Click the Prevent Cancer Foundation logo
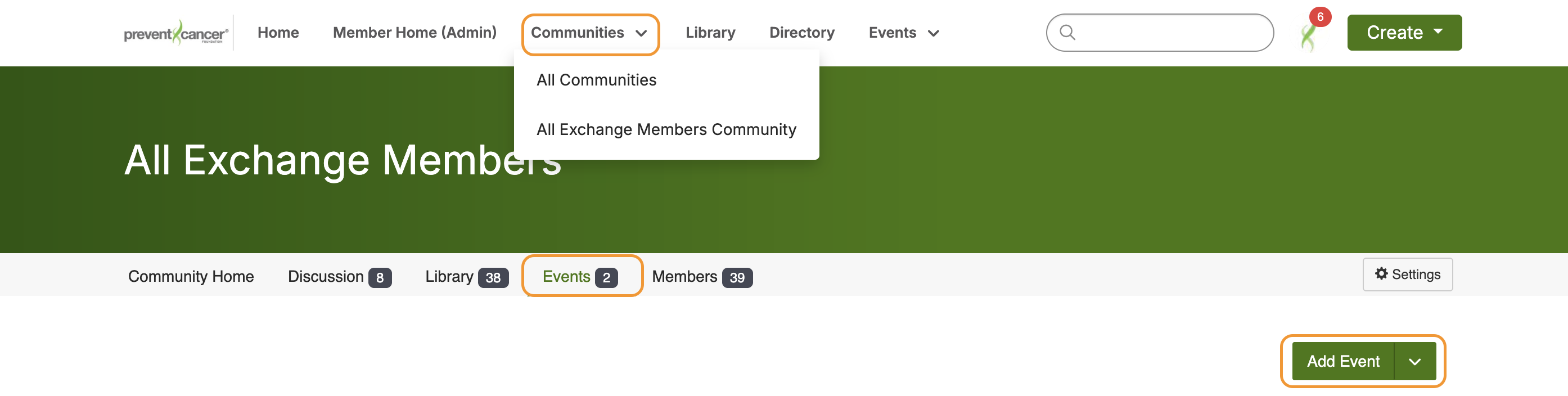 176,33
